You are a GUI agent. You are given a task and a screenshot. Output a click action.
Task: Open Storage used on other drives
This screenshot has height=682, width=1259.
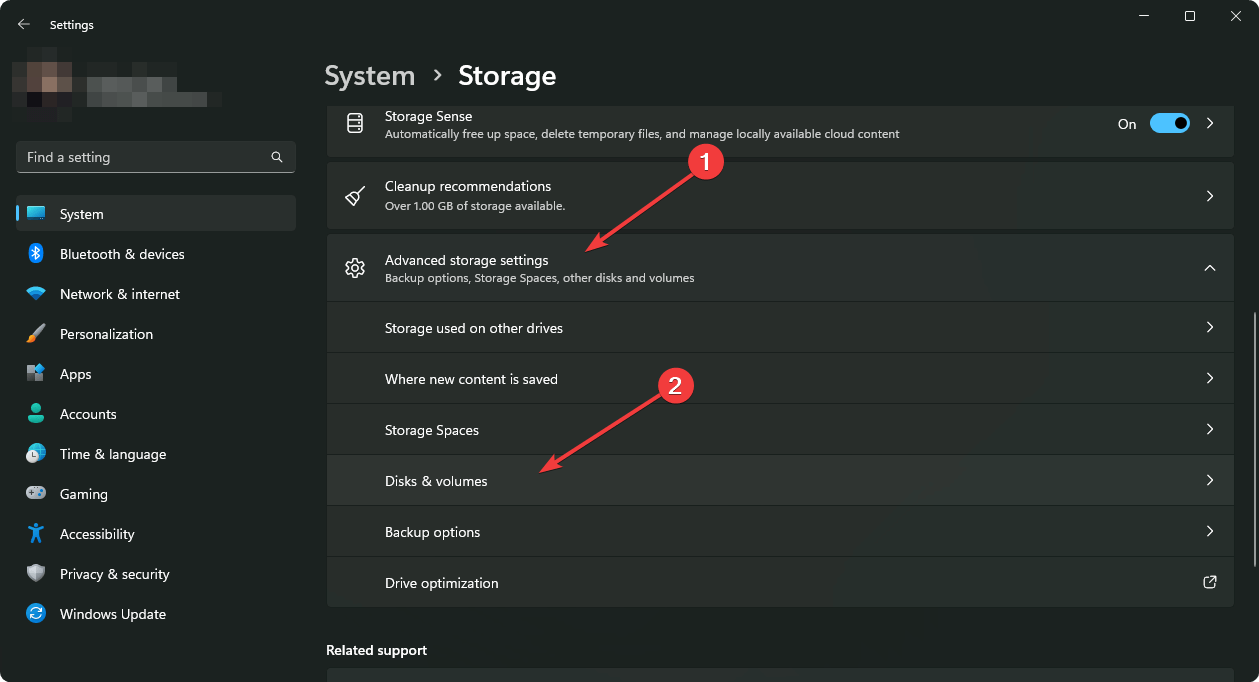click(x=780, y=328)
